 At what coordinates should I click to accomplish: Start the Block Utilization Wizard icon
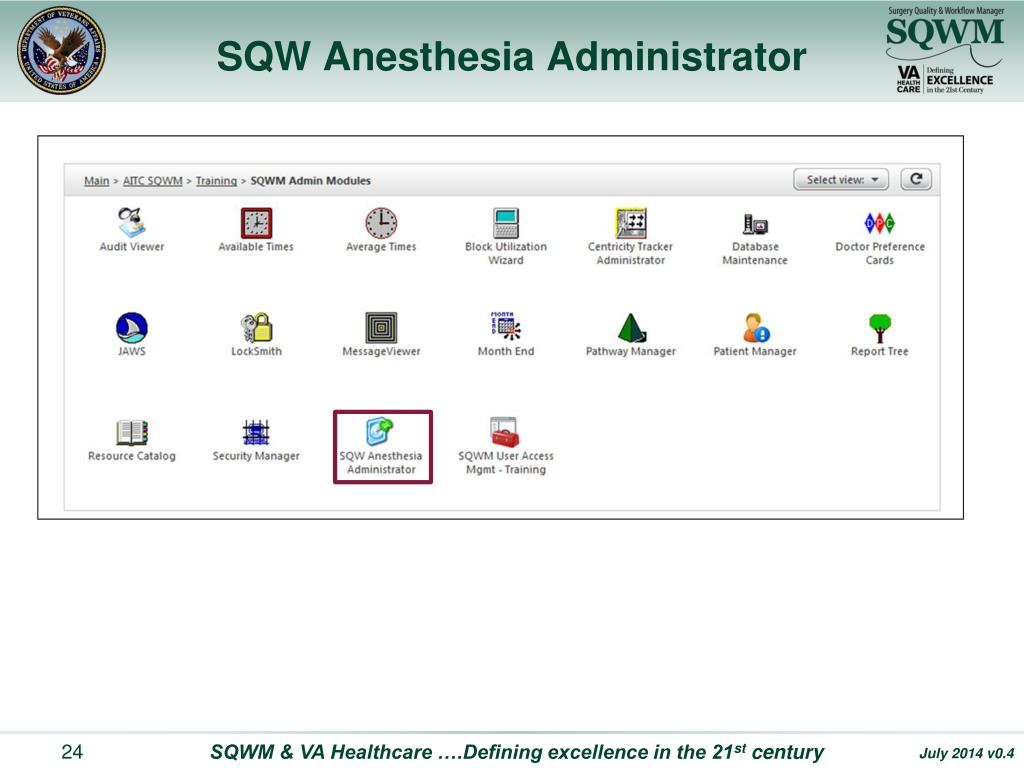[505, 223]
